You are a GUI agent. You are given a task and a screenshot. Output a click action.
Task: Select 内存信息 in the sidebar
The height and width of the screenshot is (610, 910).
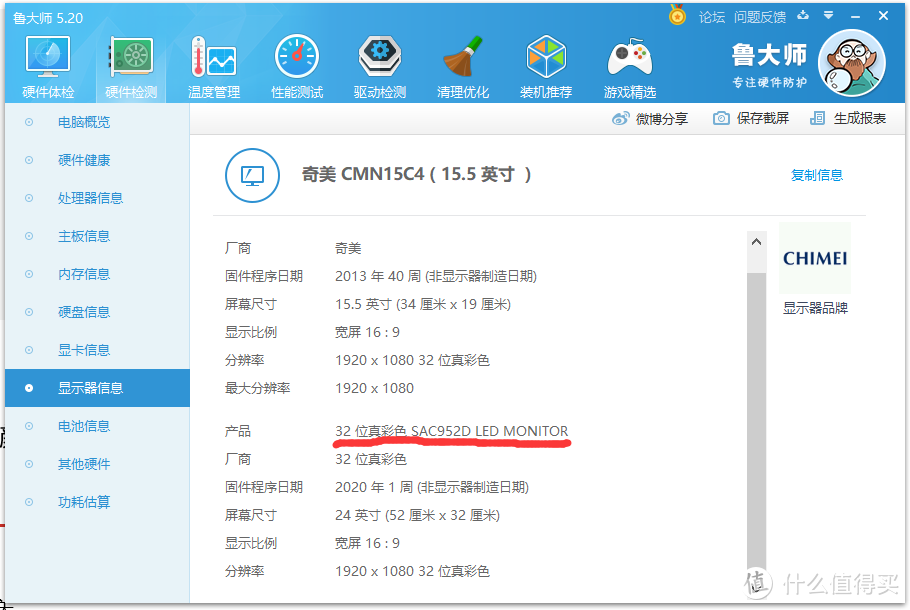coord(97,274)
